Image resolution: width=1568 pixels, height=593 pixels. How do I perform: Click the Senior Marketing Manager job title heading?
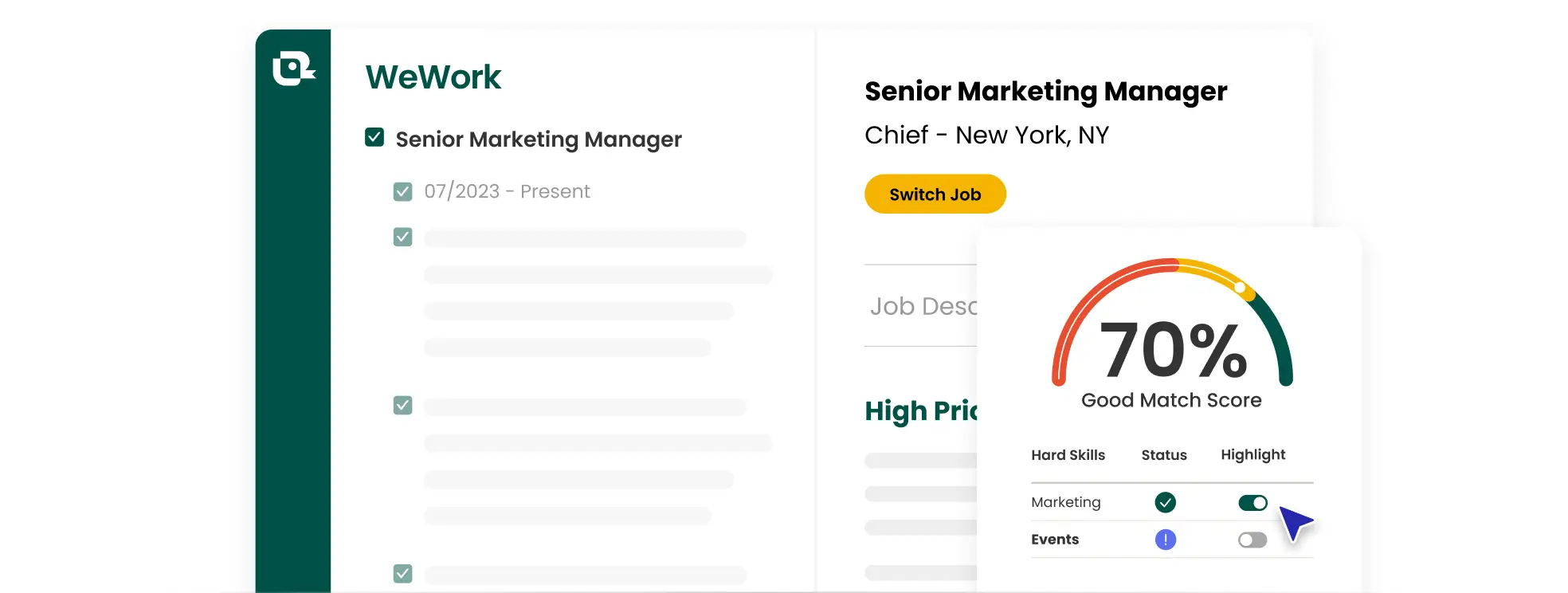point(1045,91)
